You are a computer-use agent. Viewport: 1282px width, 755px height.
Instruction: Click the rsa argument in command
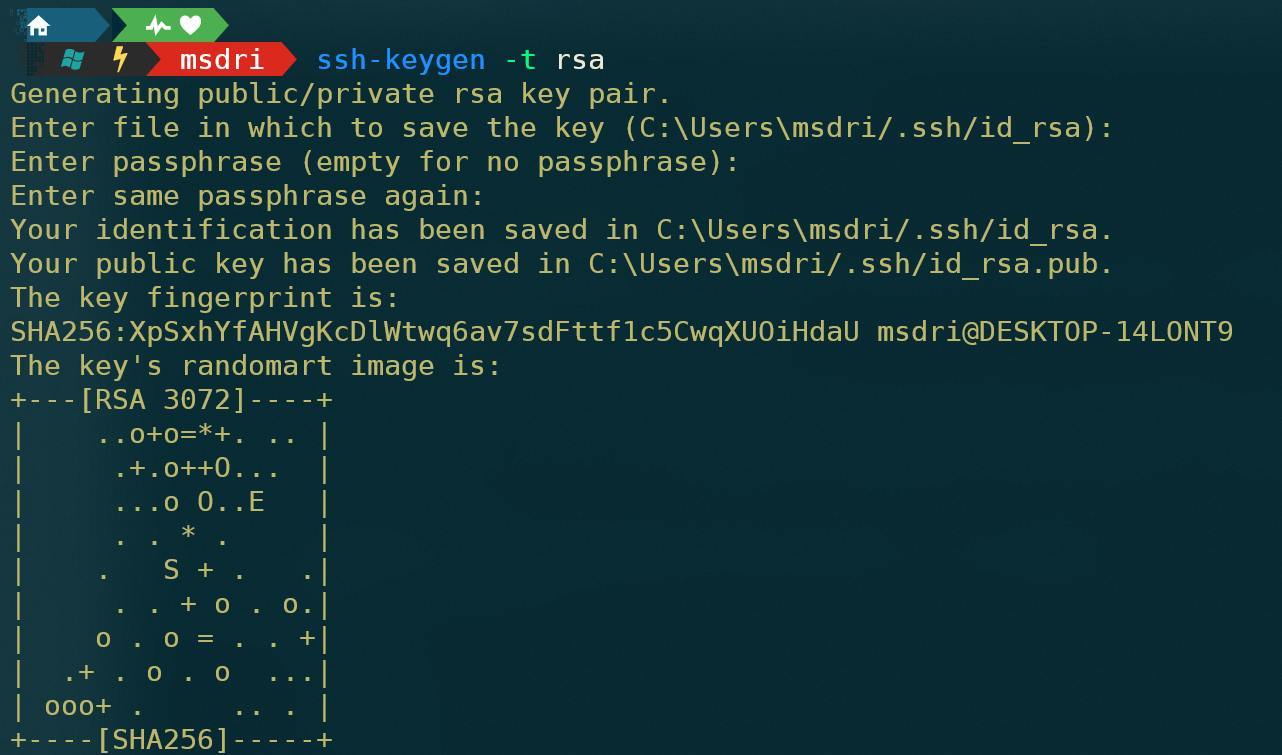(x=580, y=61)
